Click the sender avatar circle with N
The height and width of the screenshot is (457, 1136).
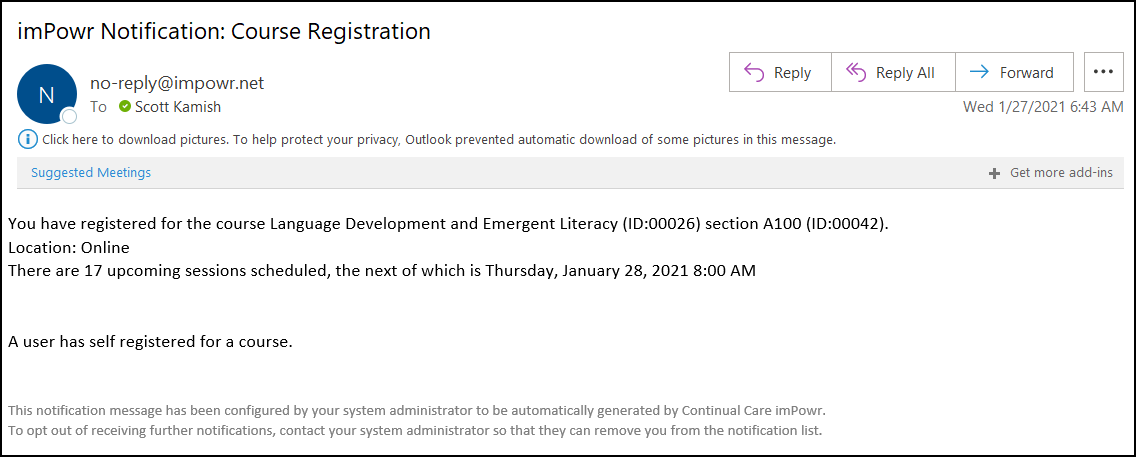[x=47, y=94]
